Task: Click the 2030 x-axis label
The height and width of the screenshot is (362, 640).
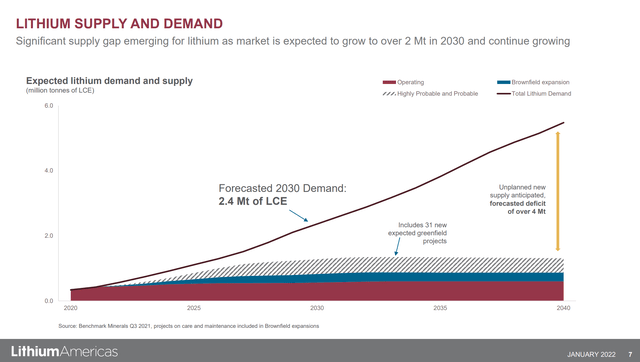Action: tap(317, 308)
